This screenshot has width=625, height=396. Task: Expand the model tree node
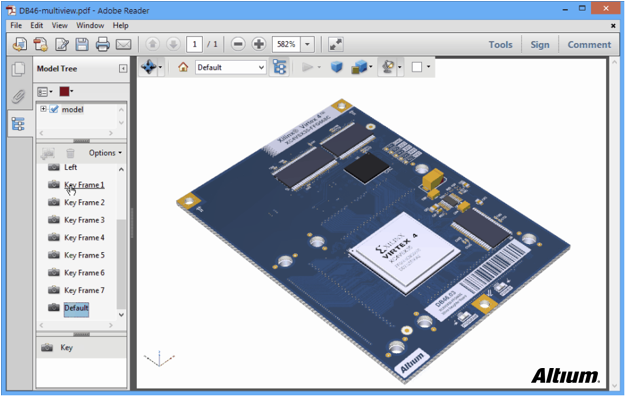[43, 109]
